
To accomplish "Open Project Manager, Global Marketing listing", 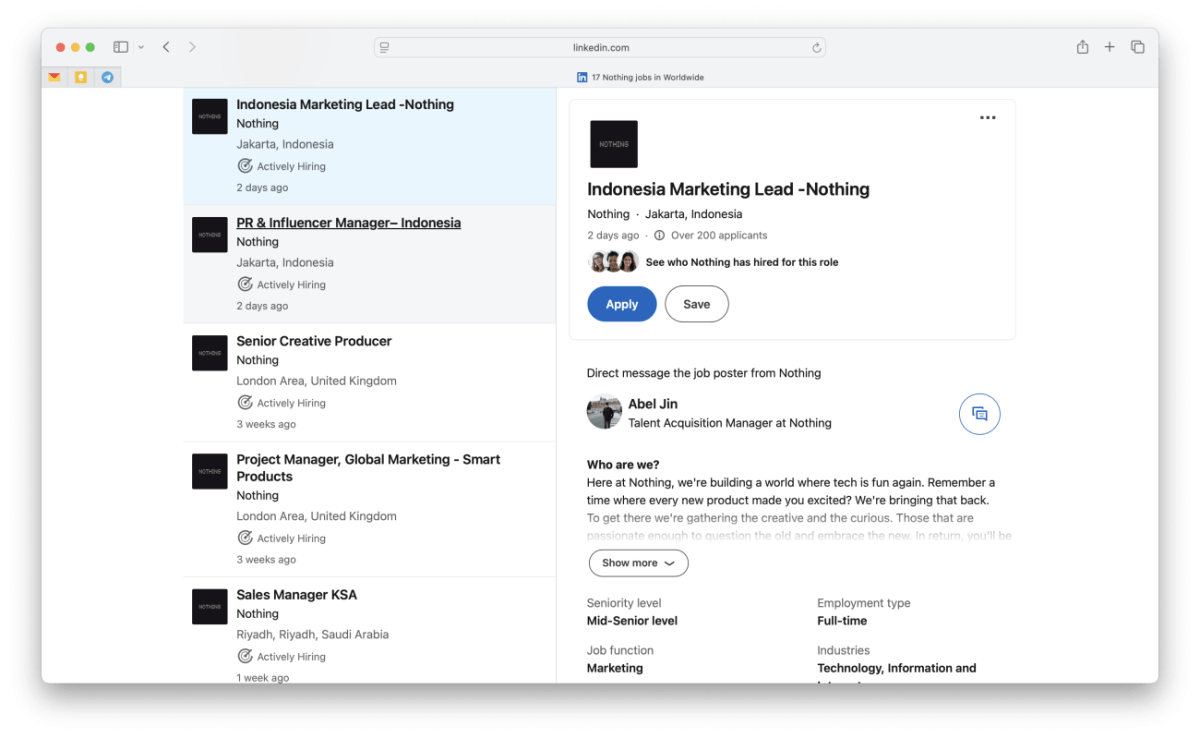I will 368,468.
